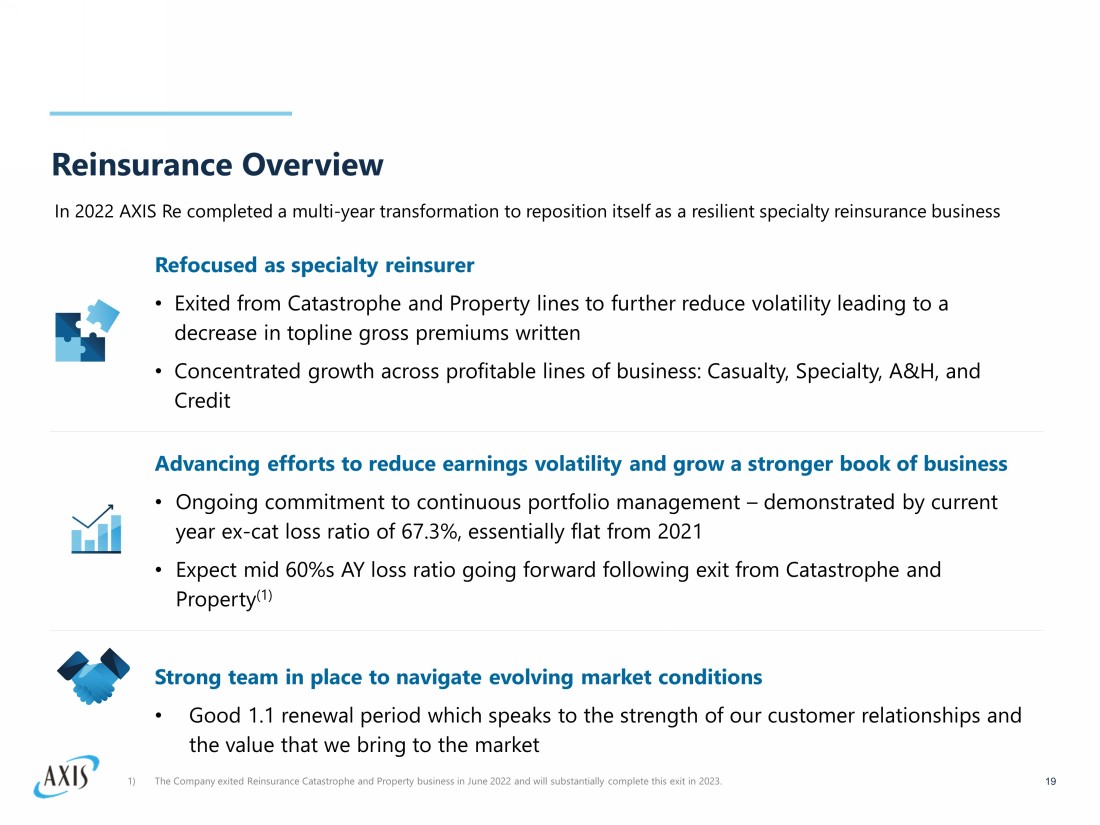Click the light blue accent line above the title
Image resolution: width=1100 pixels, height=825 pixels.
point(171,114)
